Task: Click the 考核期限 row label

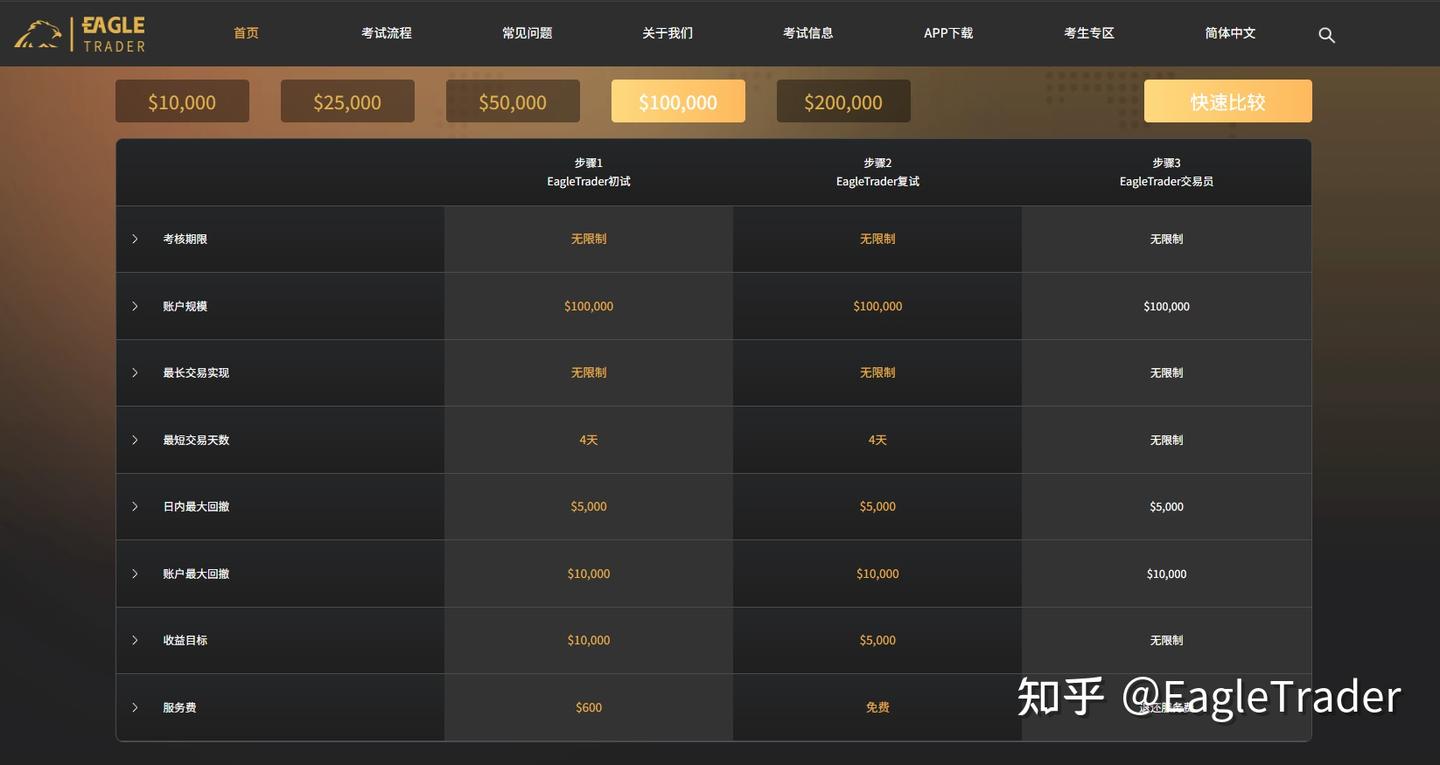Action: 185,239
